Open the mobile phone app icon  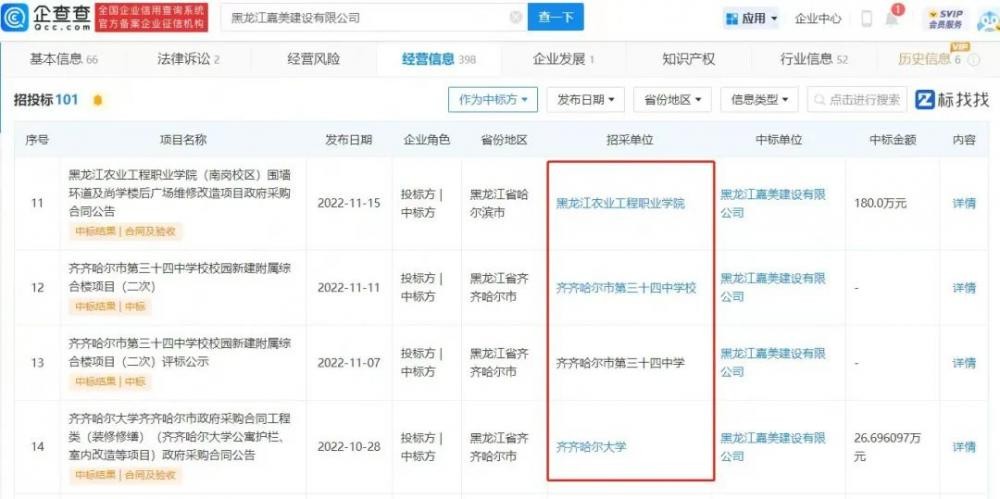click(x=866, y=18)
